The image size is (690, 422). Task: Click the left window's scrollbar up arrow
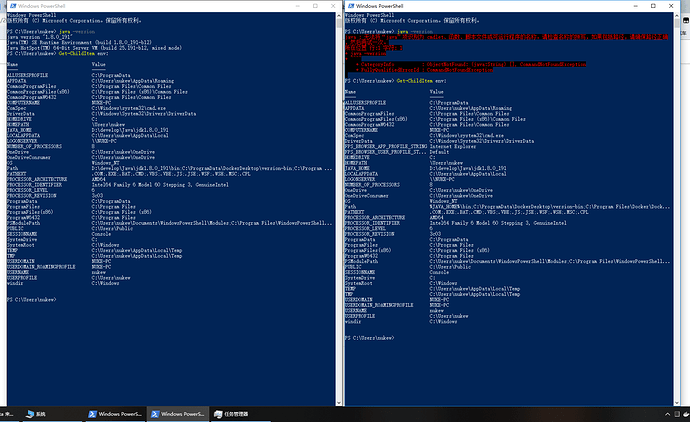pyautogui.click(x=339, y=15)
